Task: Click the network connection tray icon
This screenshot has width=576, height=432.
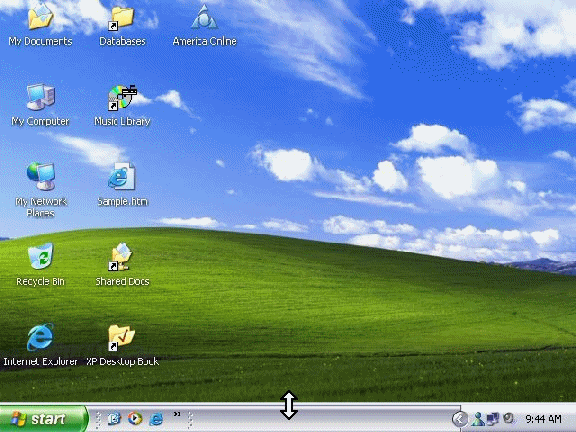Action: (493, 418)
